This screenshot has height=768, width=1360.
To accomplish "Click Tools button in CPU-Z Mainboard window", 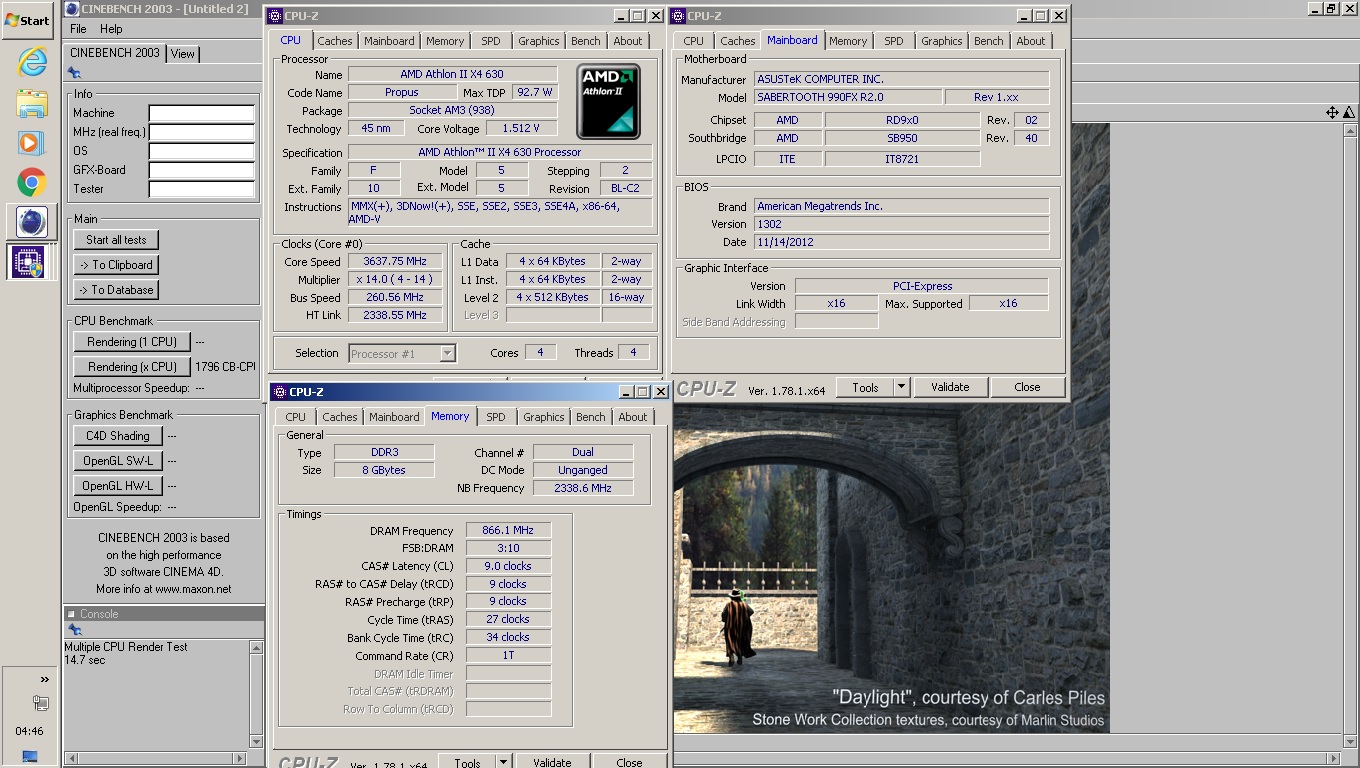I will click(x=865, y=387).
